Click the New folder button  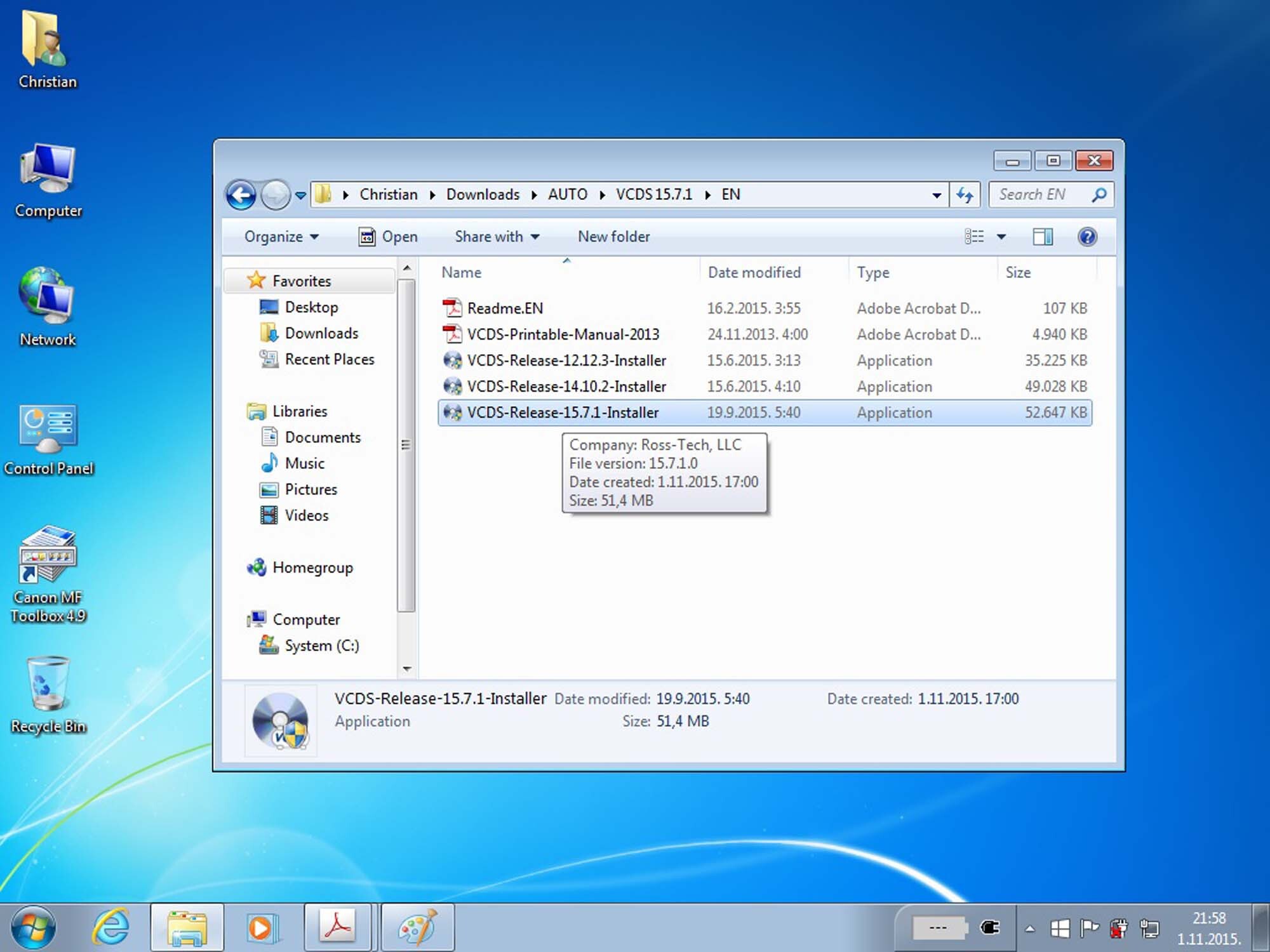613,237
